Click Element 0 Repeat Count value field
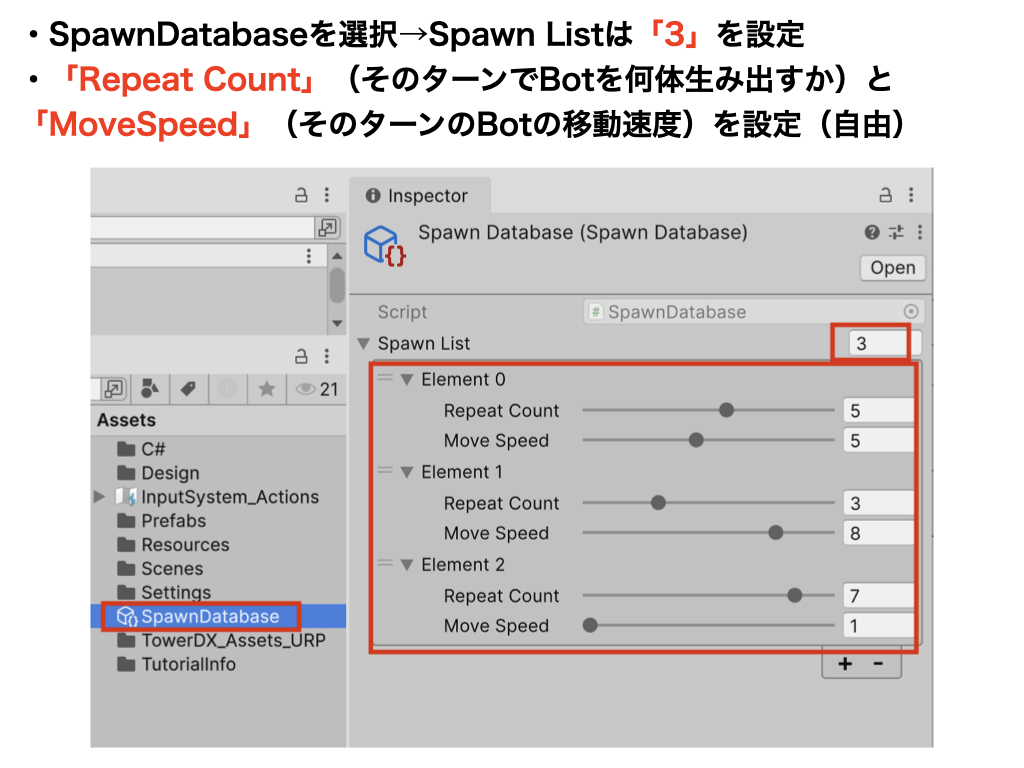The width and height of the screenshot is (1024, 768). 878,411
